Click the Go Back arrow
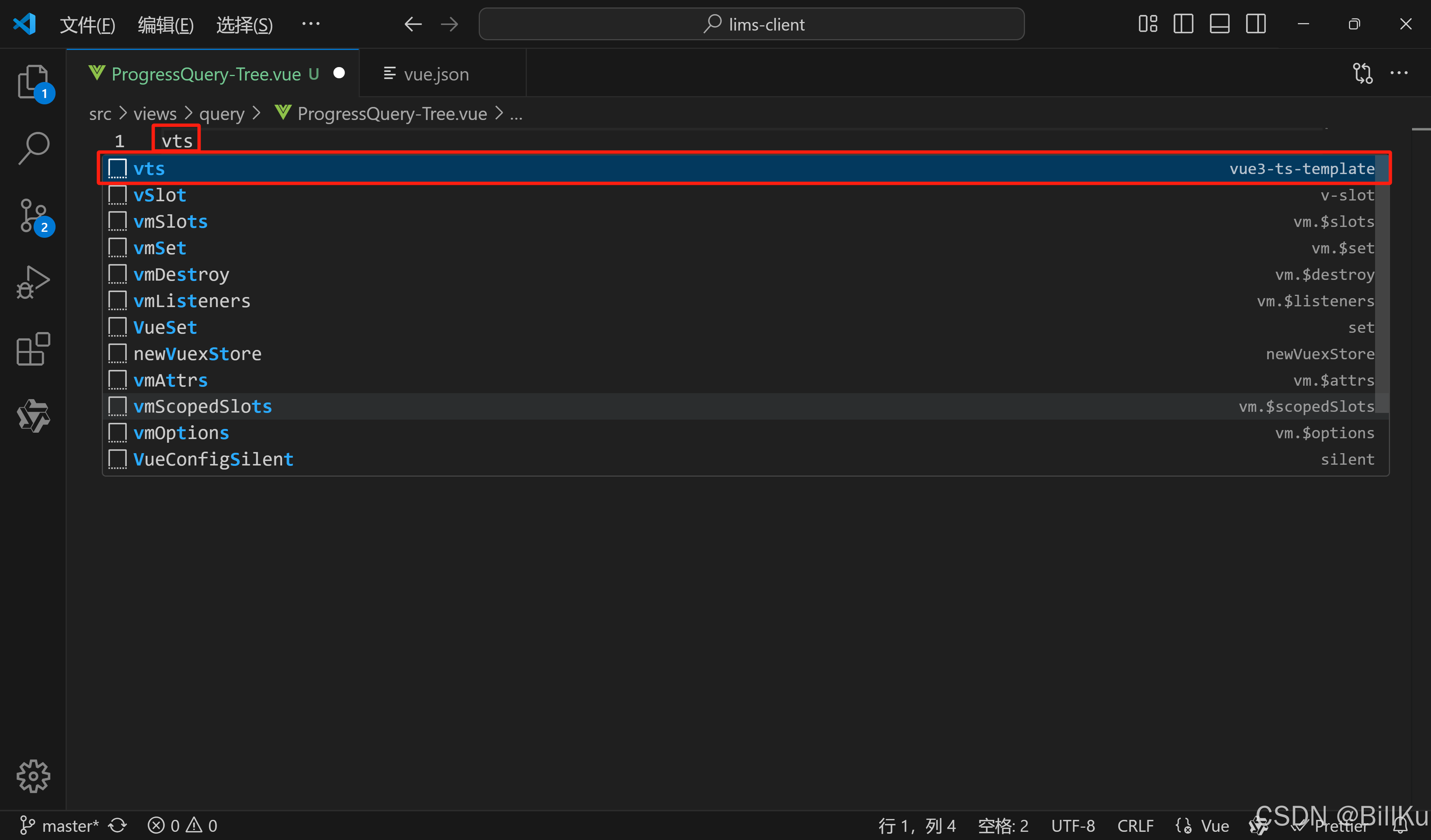 click(413, 24)
